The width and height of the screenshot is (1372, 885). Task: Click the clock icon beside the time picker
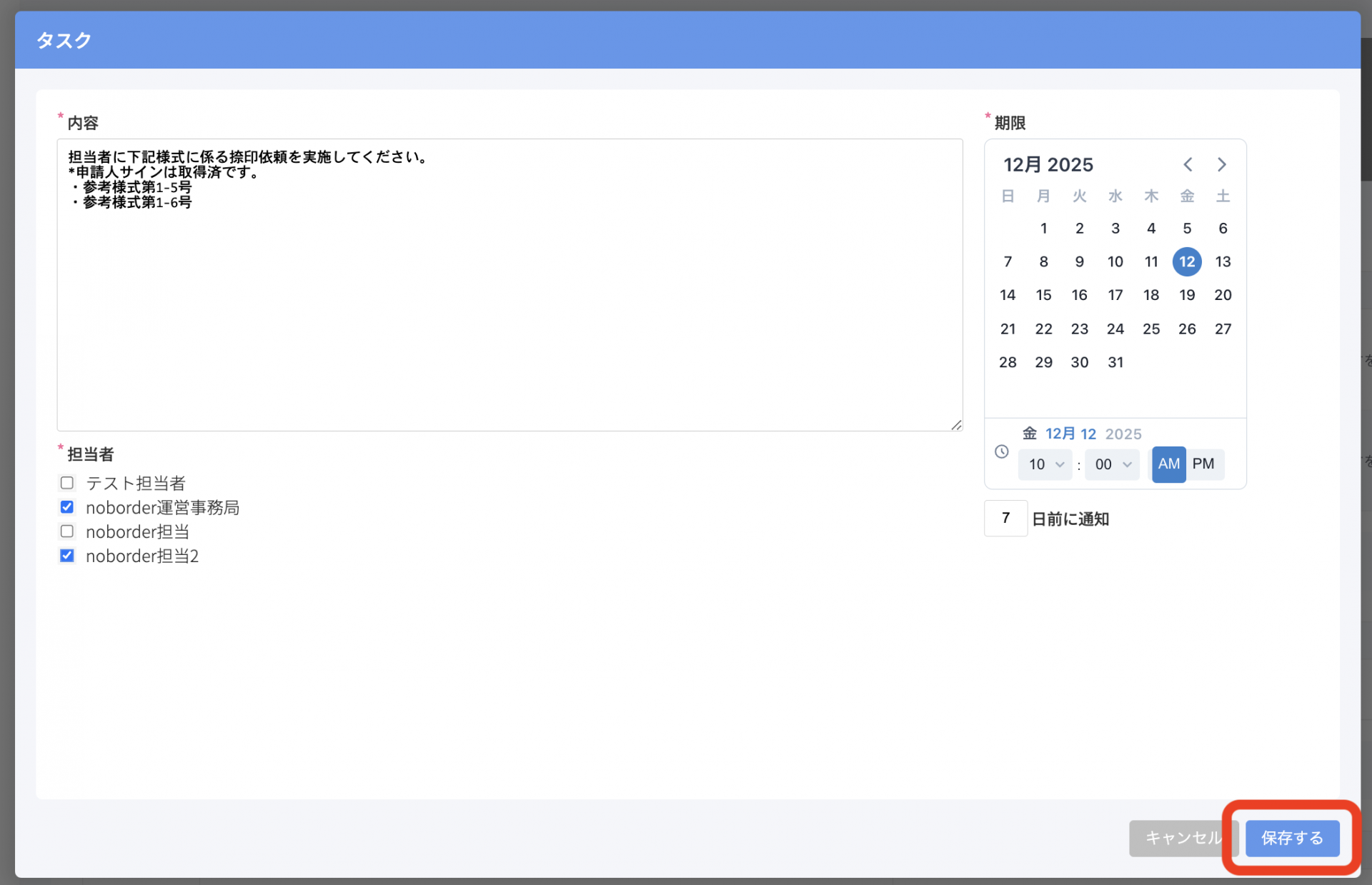coord(1001,452)
